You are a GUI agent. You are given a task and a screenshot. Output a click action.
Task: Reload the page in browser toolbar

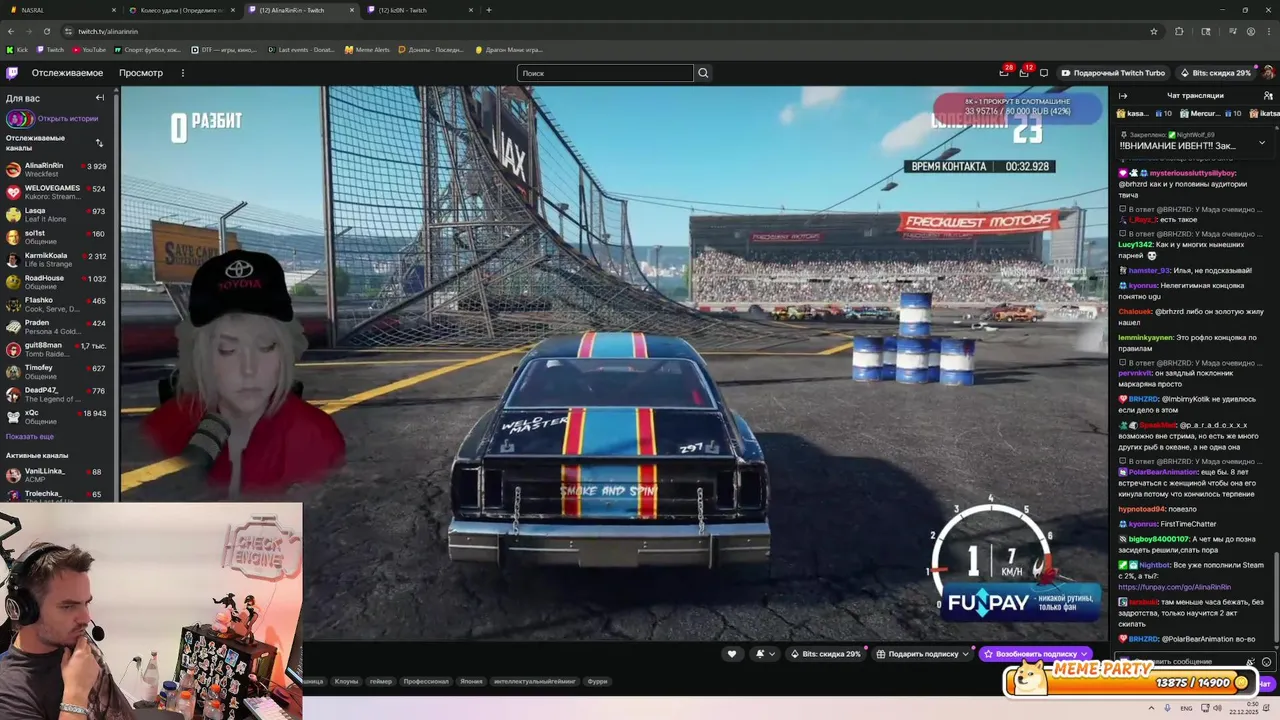[47, 31]
